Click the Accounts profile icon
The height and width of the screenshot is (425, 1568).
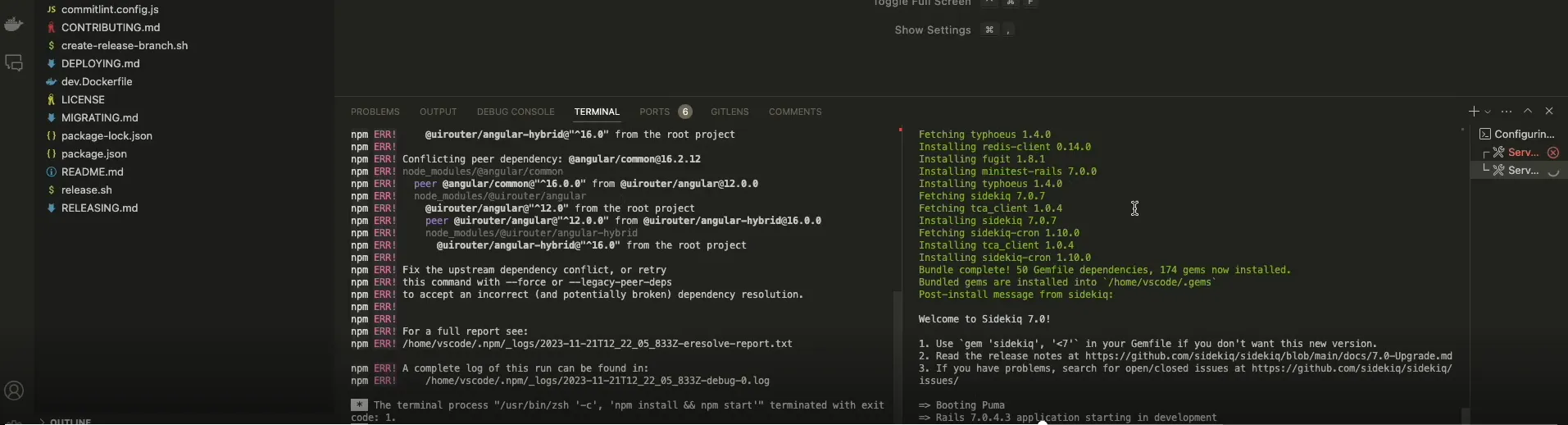(x=14, y=391)
